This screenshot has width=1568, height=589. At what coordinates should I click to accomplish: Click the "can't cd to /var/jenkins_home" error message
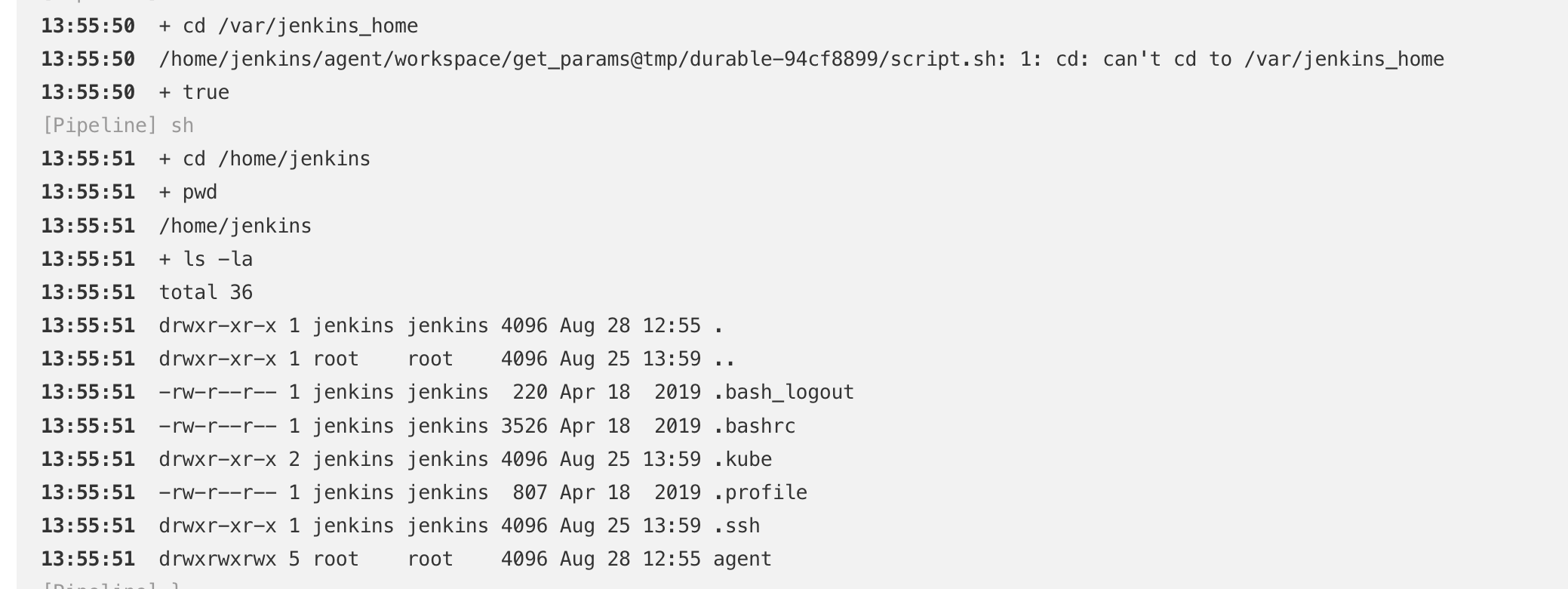[1273, 59]
